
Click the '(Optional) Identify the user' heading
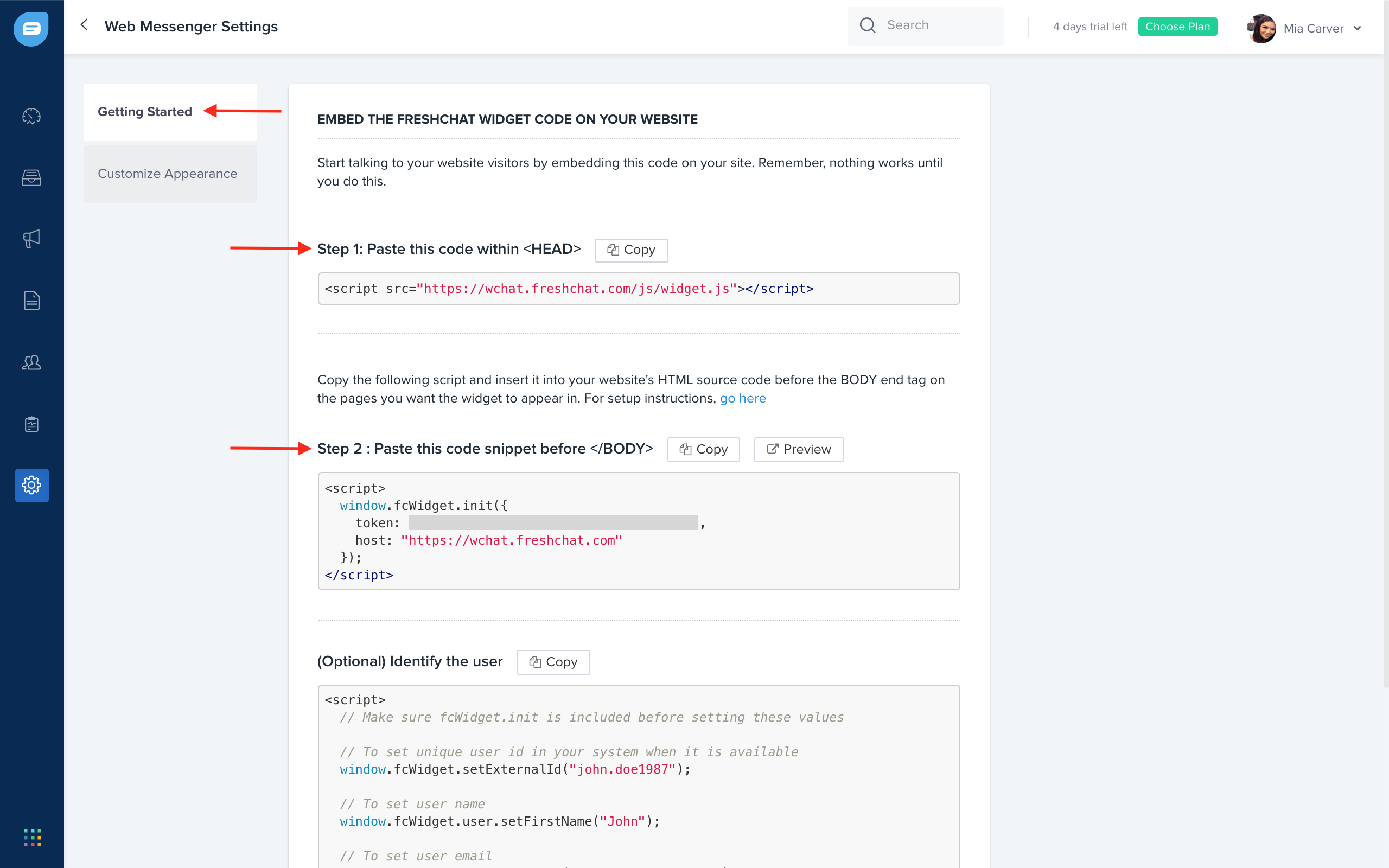tap(410, 661)
